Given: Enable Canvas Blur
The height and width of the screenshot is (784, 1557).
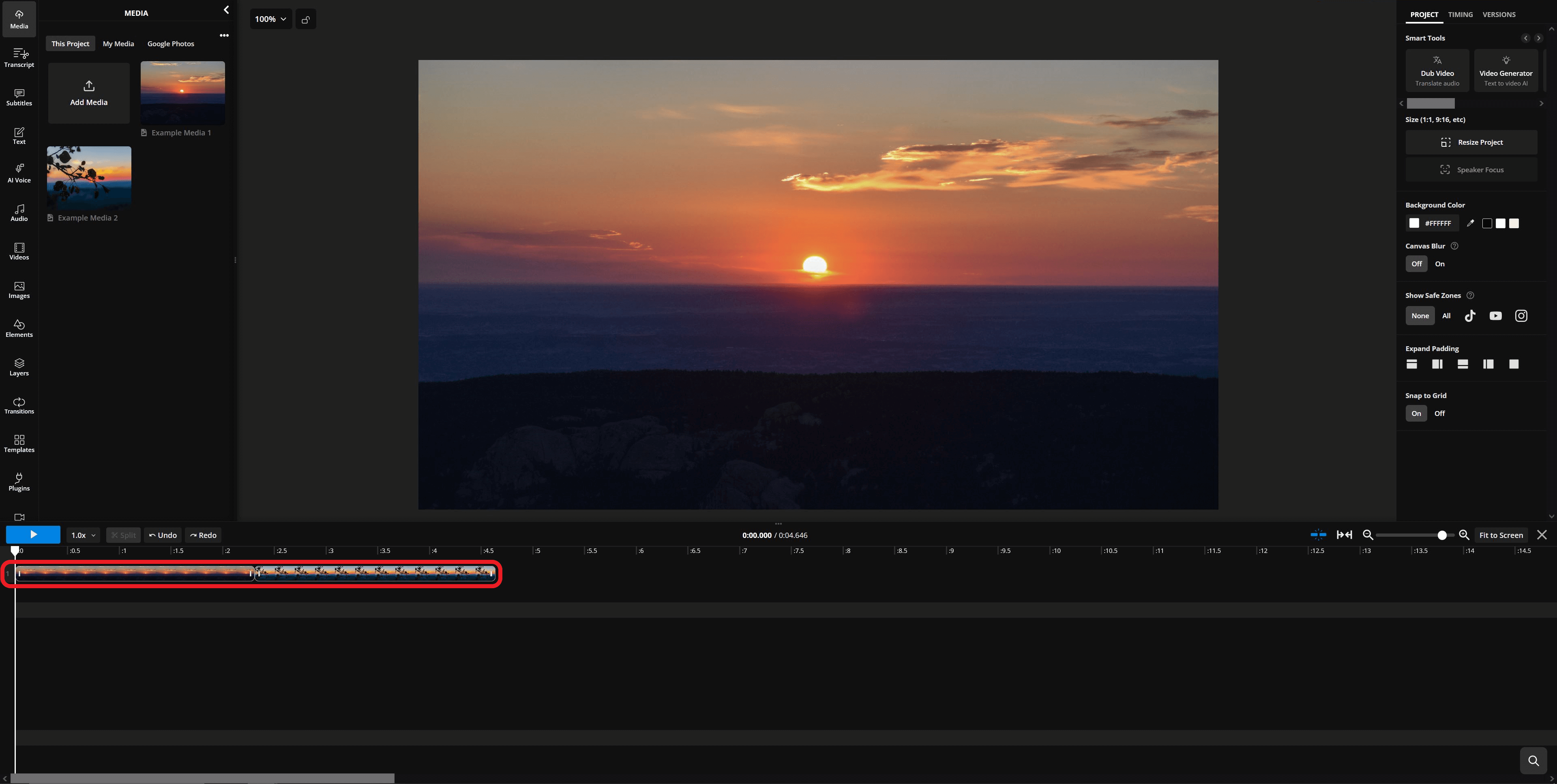Looking at the screenshot, I should coord(1439,263).
